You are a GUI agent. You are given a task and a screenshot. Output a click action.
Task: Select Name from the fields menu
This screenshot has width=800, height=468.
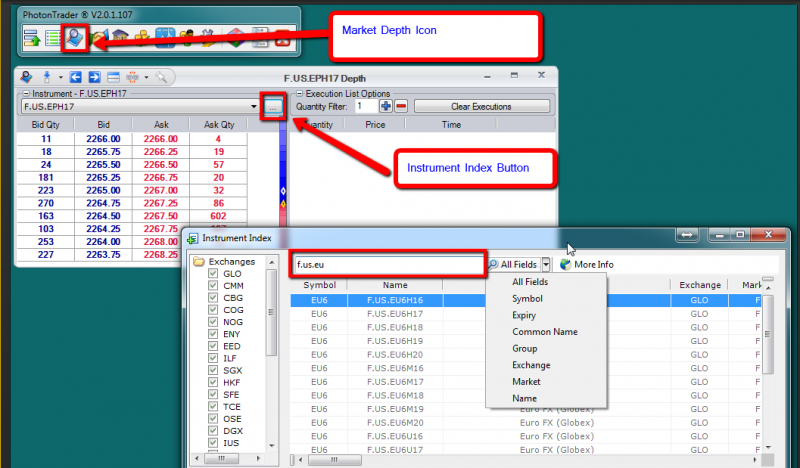524,398
